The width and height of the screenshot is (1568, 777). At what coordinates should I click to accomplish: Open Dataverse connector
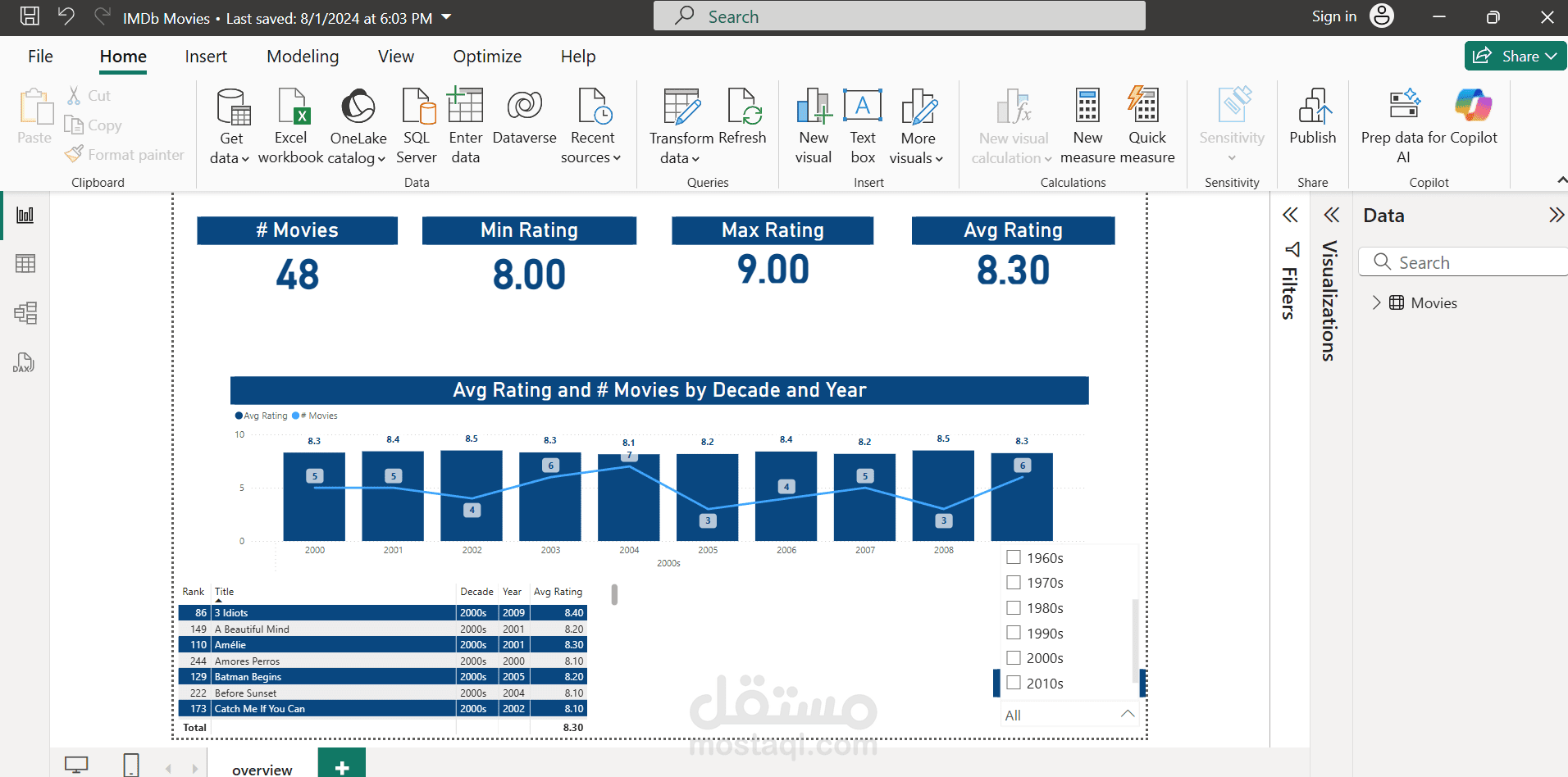(525, 116)
